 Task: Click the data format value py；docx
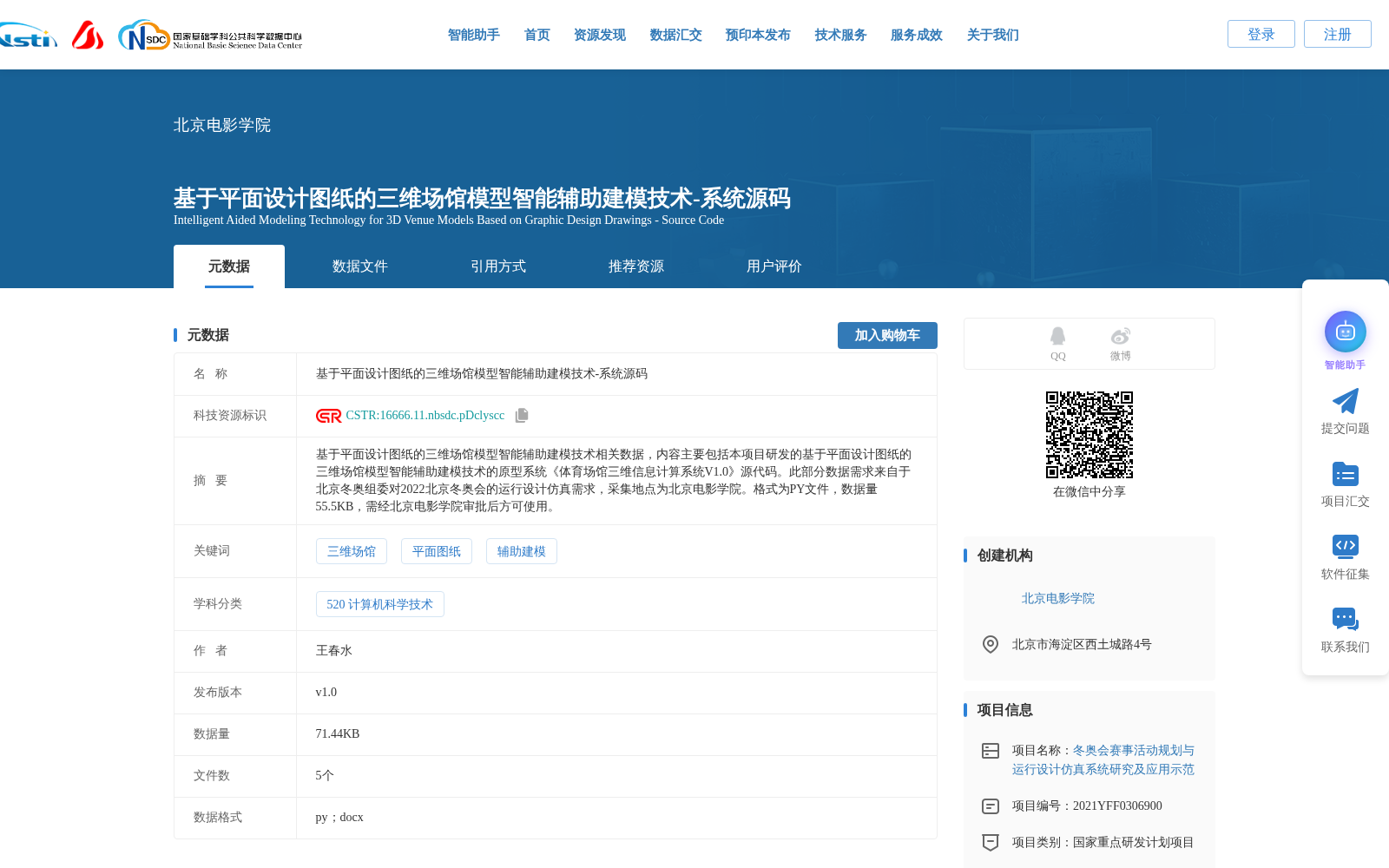click(x=339, y=817)
